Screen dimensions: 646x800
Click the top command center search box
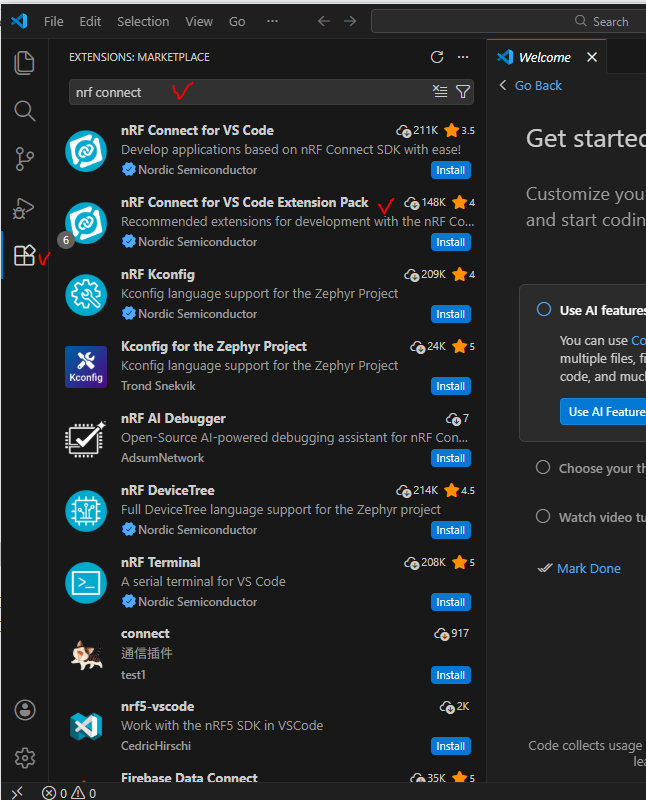pos(509,21)
